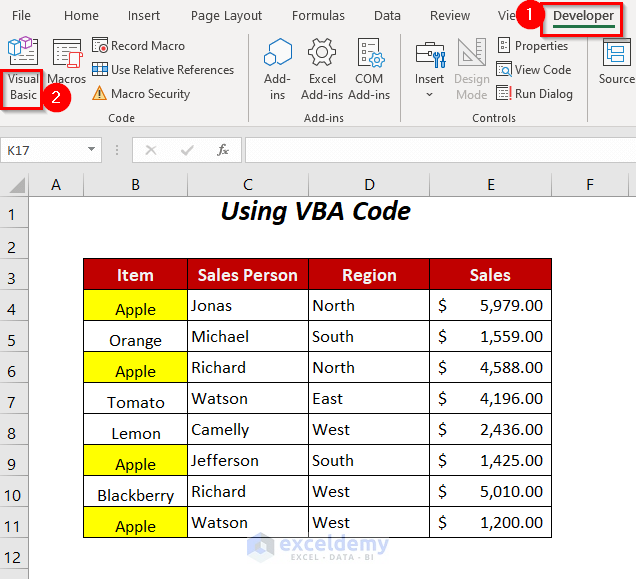Select the East region cell
Viewport: 636px width, 579px height.
pos(369,398)
